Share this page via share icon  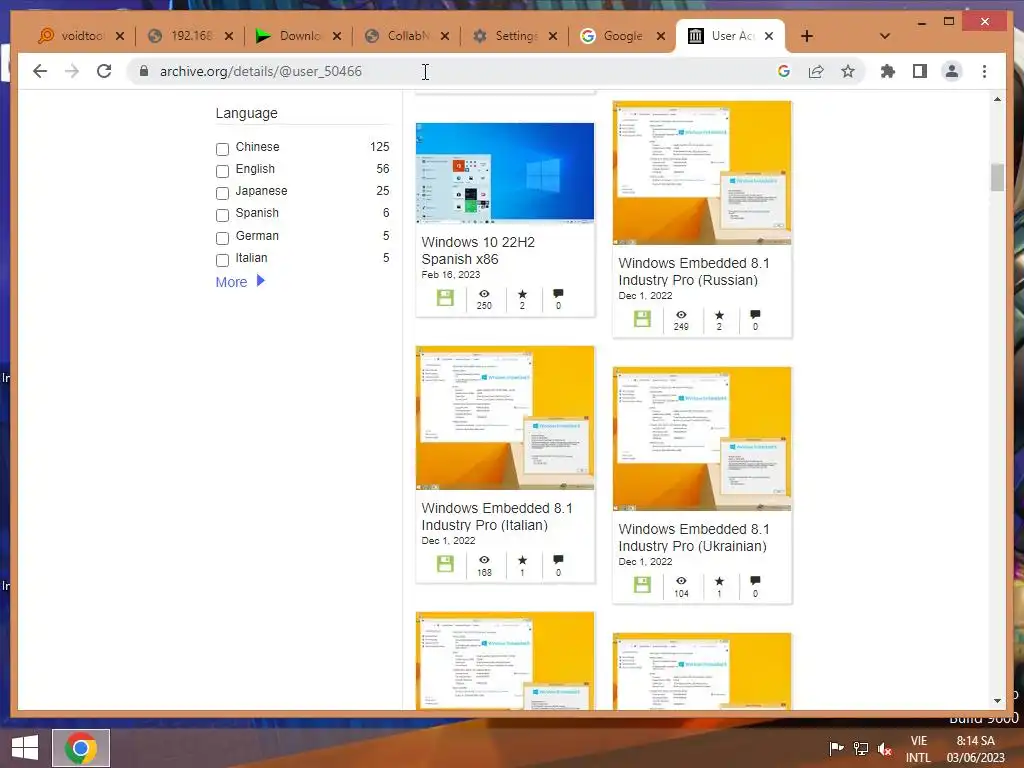[816, 71]
